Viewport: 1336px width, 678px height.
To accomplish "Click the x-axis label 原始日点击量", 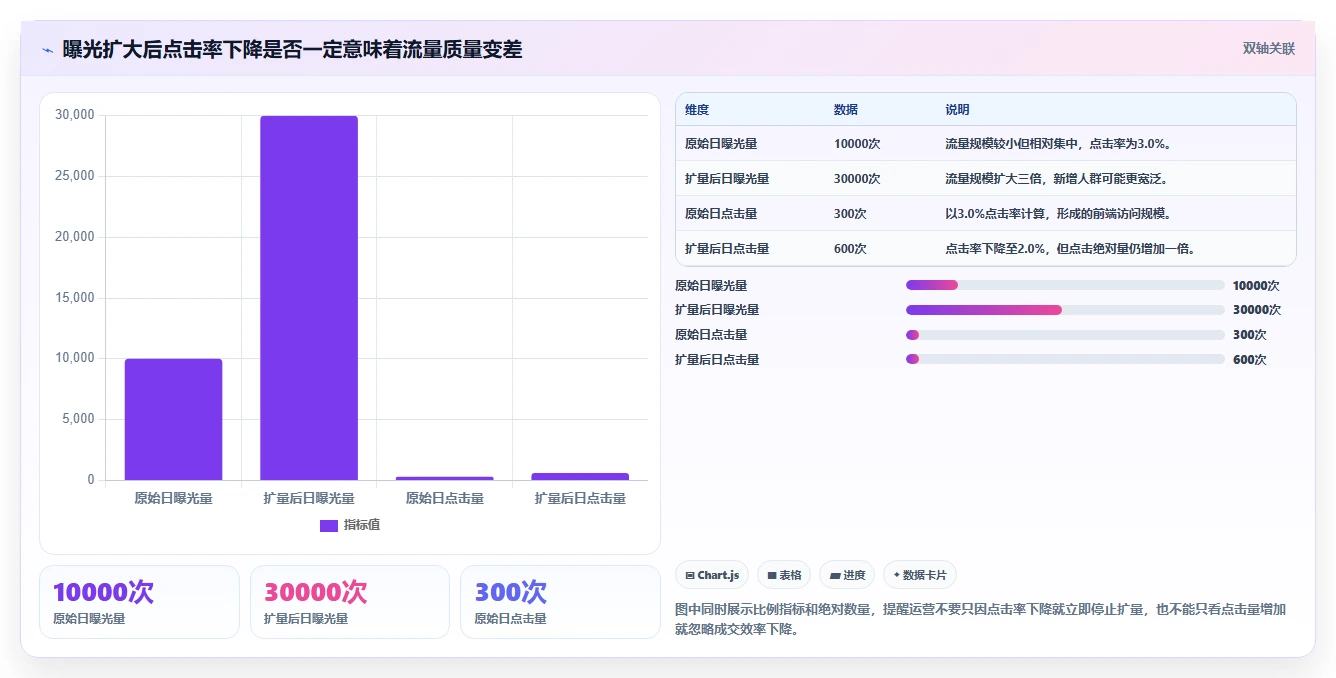I will [x=445, y=498].
